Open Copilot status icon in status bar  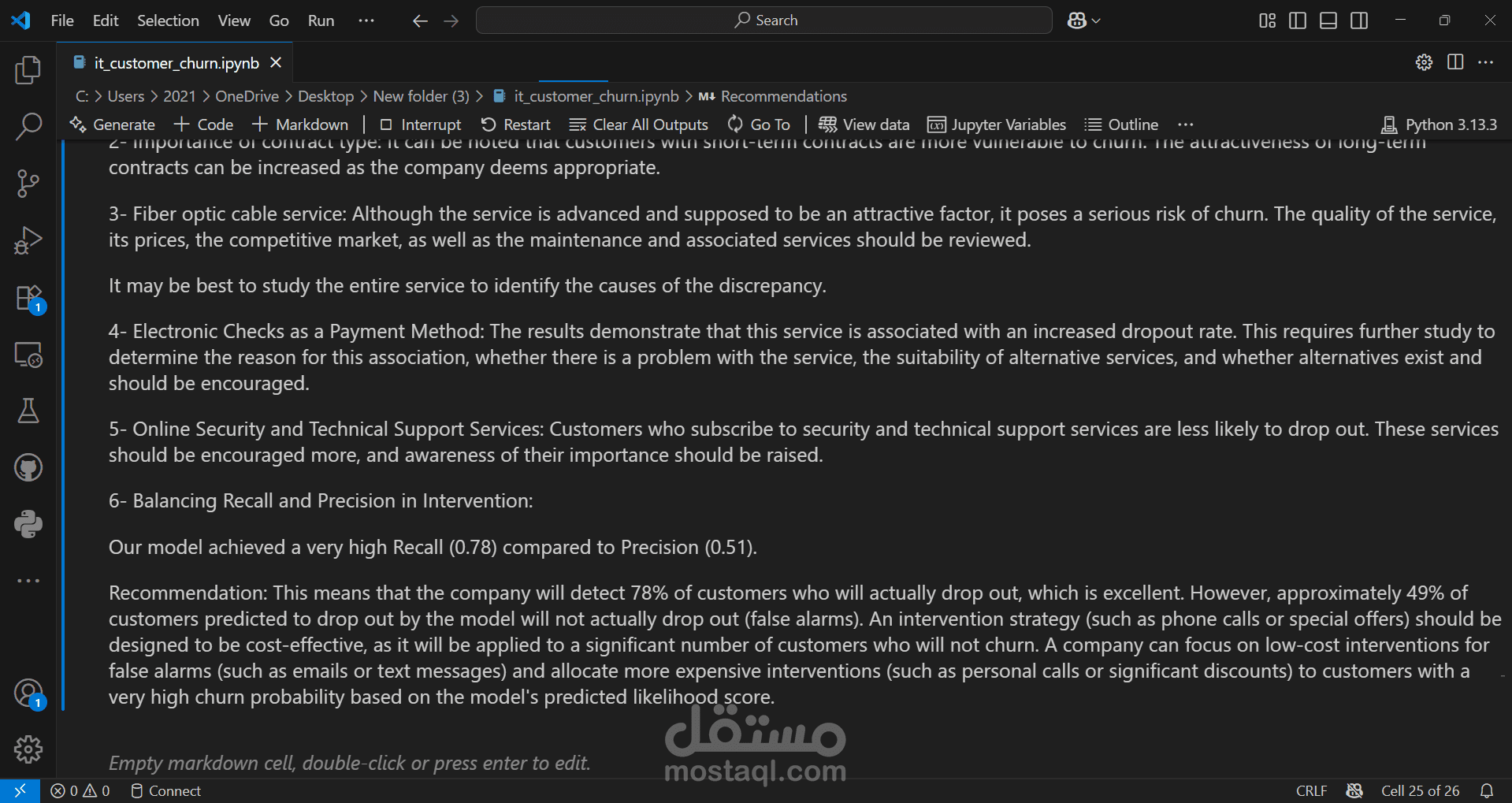click(x=1354, y=790)
